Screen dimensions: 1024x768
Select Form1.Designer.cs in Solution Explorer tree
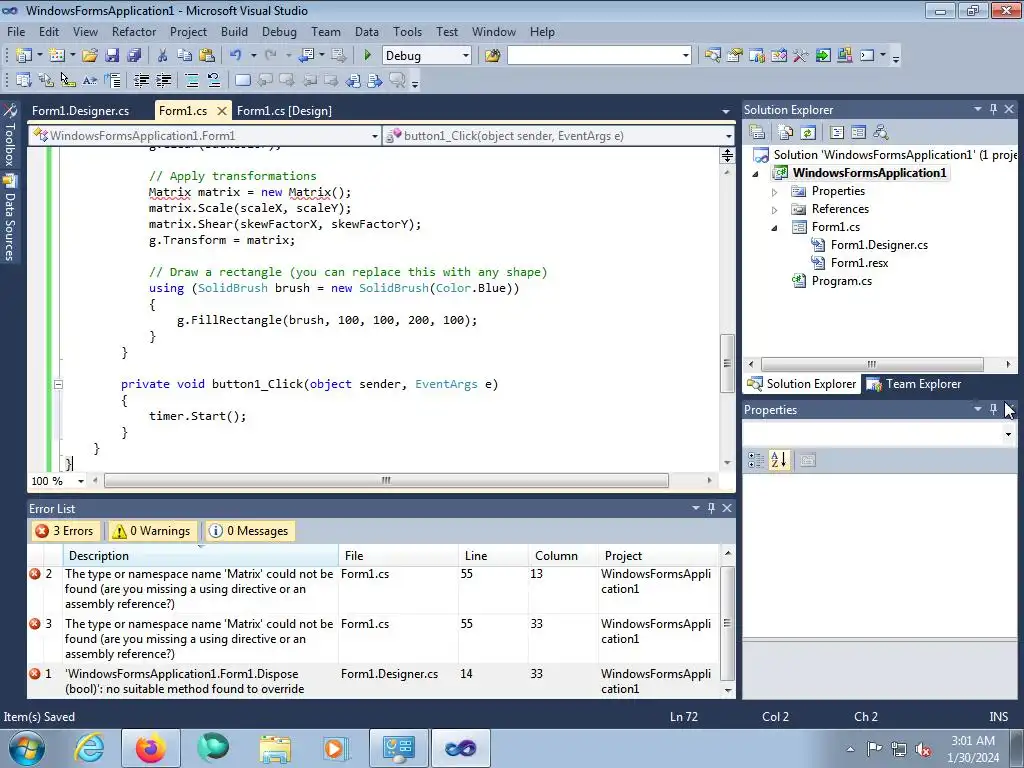coord(879,245)
